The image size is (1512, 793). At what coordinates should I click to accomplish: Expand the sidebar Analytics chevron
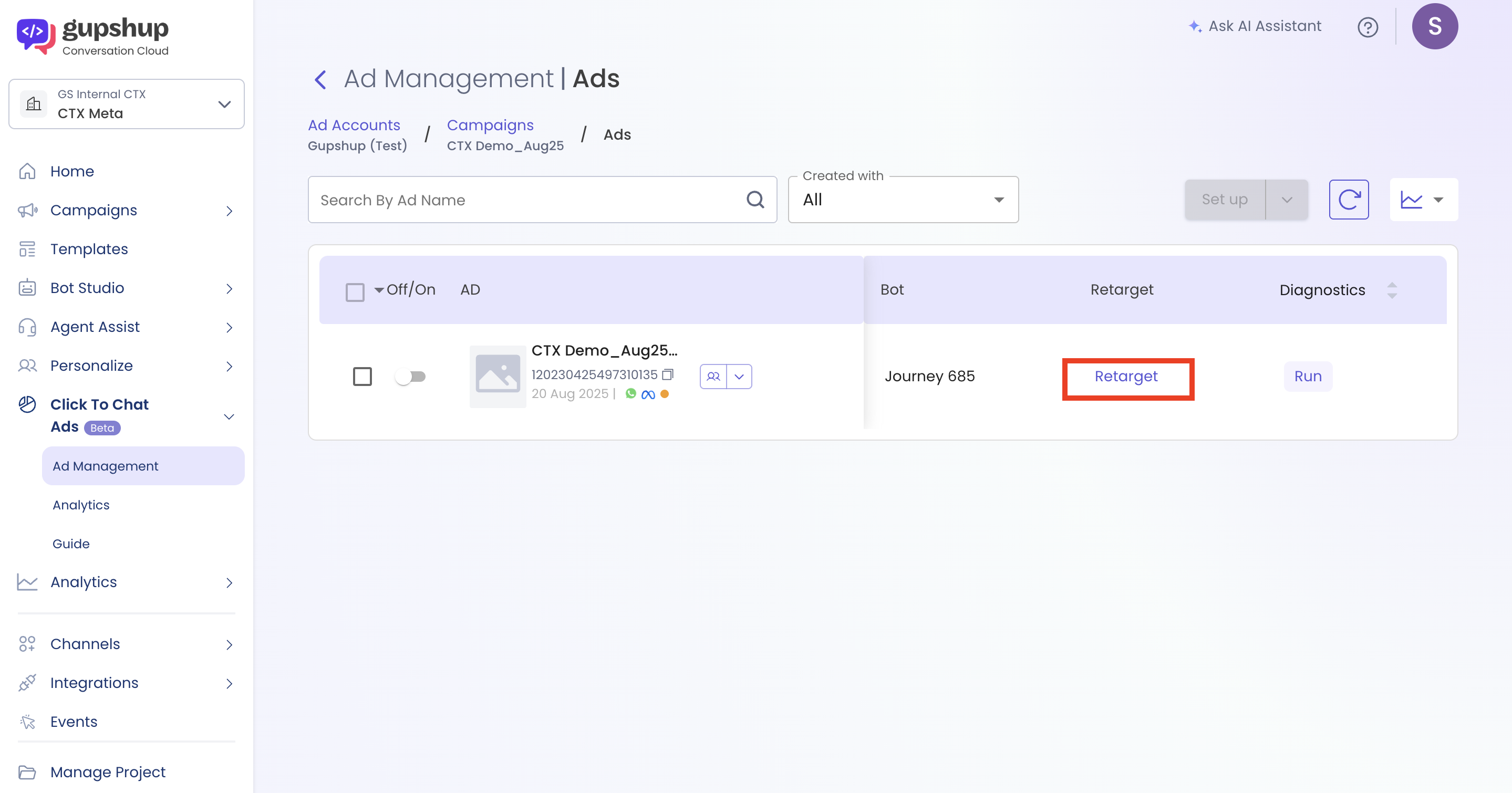tap(229, 582)
